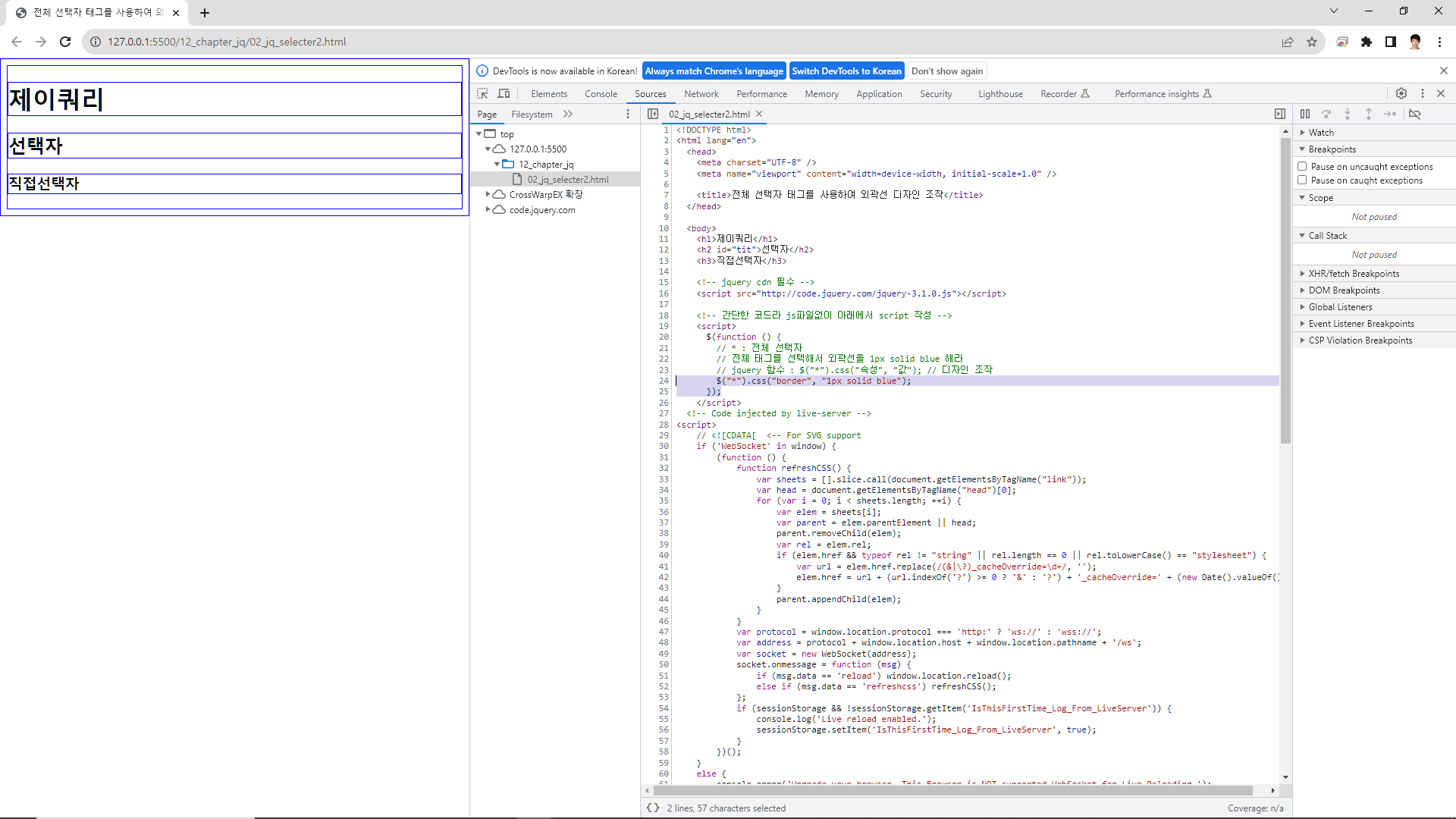Toggle the device toolbar icon

pos(504,93)
